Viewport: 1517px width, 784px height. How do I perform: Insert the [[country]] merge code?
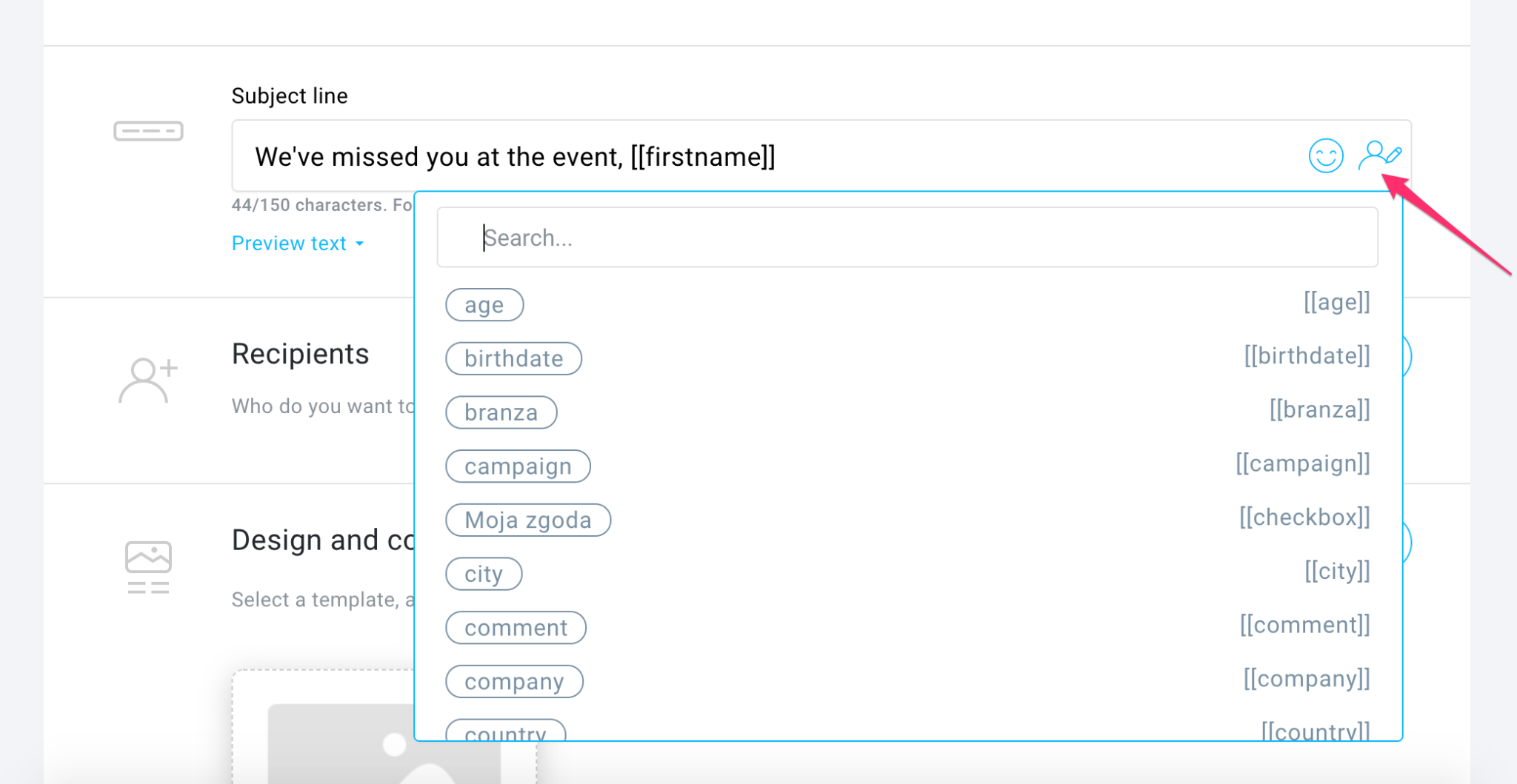(1316, 731)
